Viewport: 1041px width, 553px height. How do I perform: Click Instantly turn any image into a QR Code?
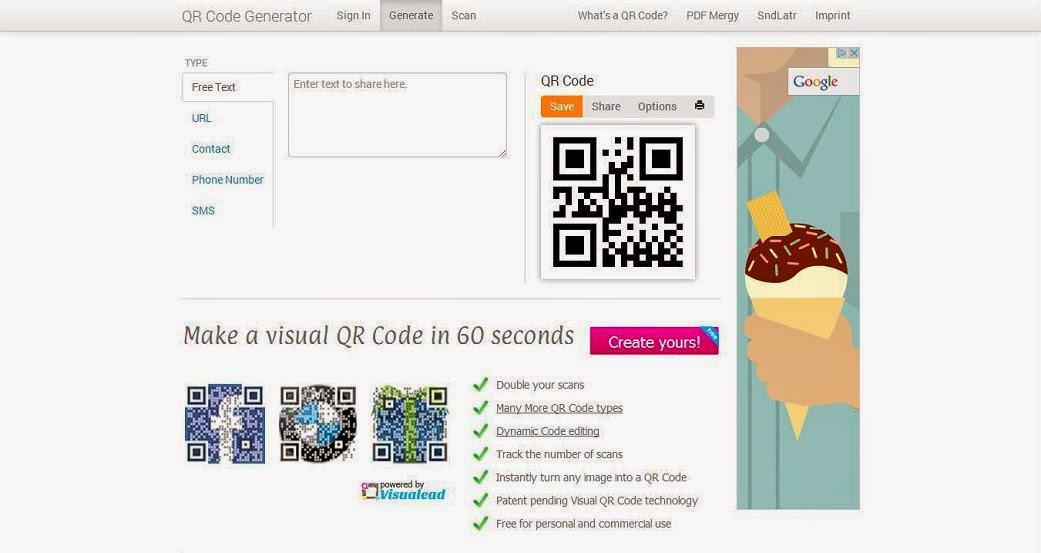tap(591, 477)
